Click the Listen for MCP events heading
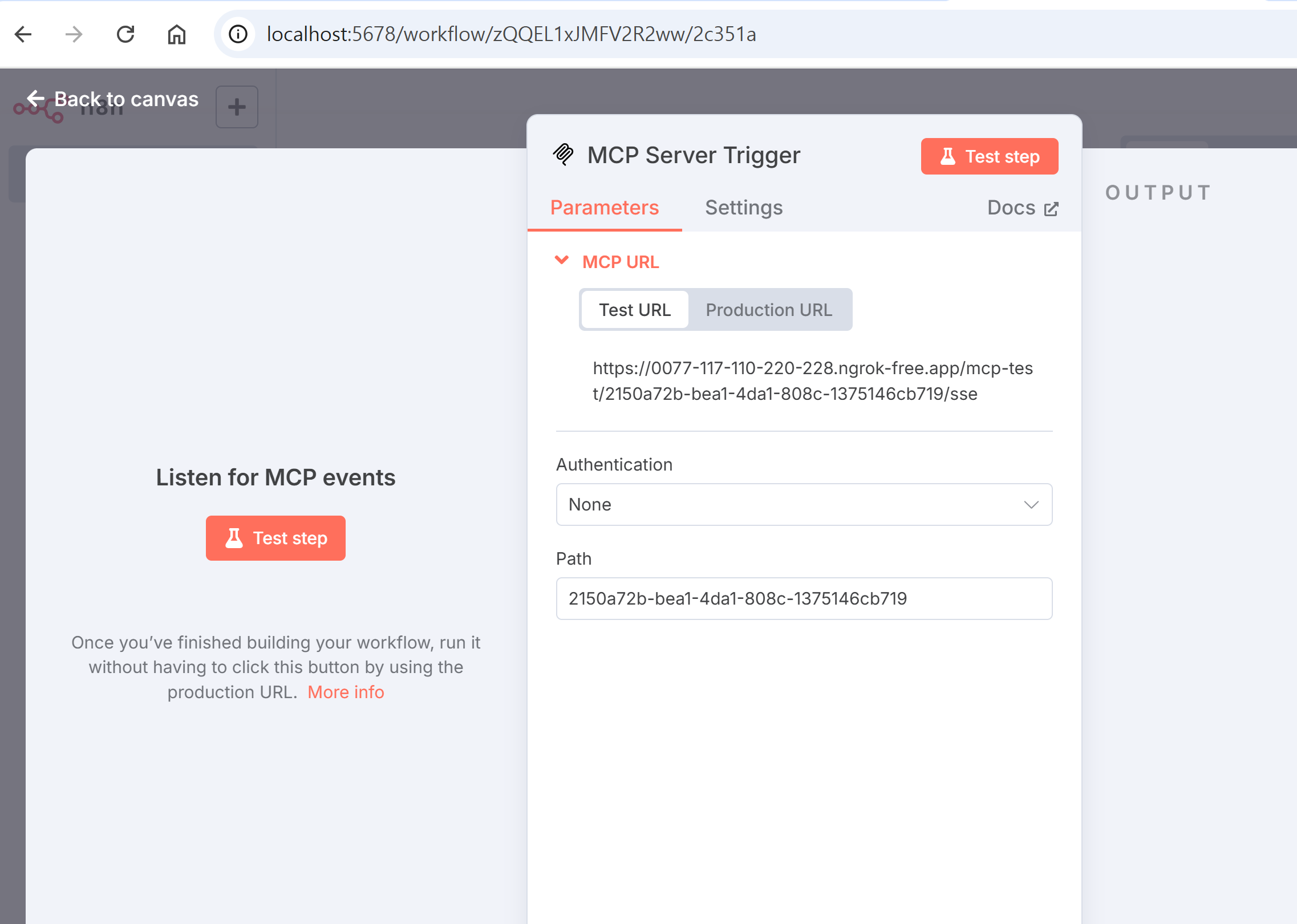This screenshot has height=924, width=1297. 275,477
